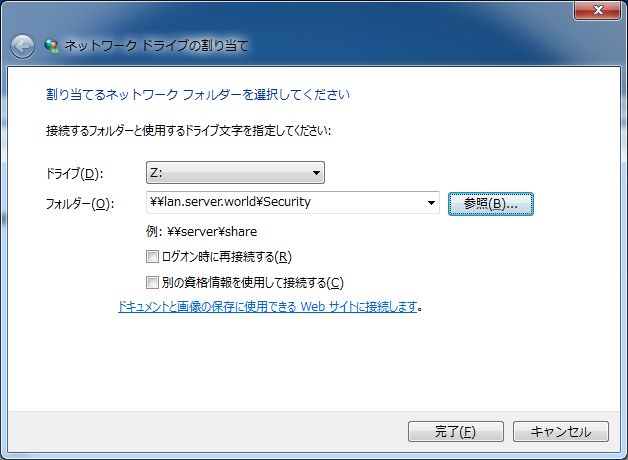Screen dimensions: 628x460
Task: Click the blue heading about selecting folder
Action: [198, 95]
